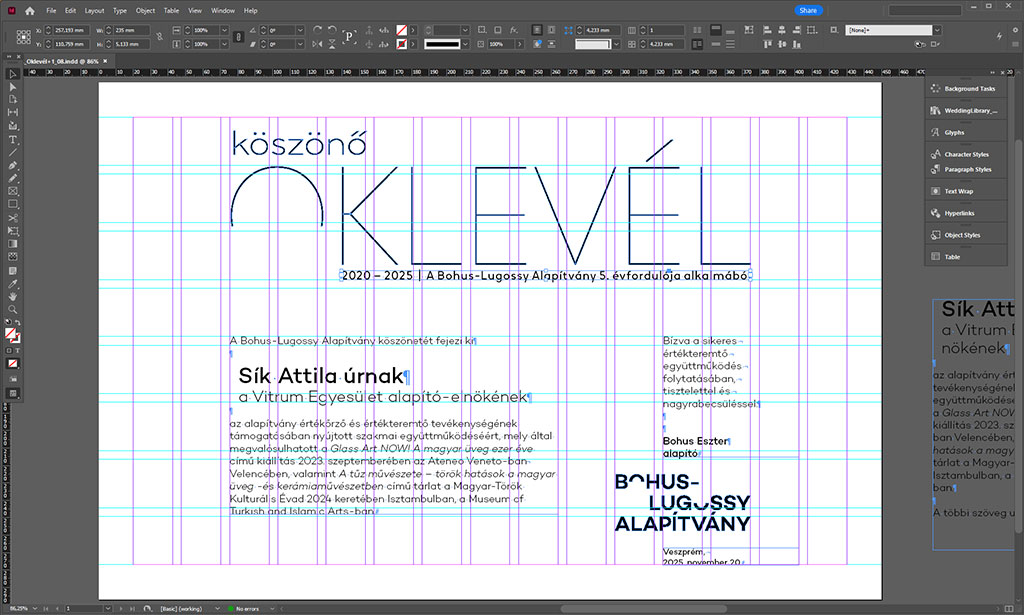Select the reference point locator grid

click(24, 37)
